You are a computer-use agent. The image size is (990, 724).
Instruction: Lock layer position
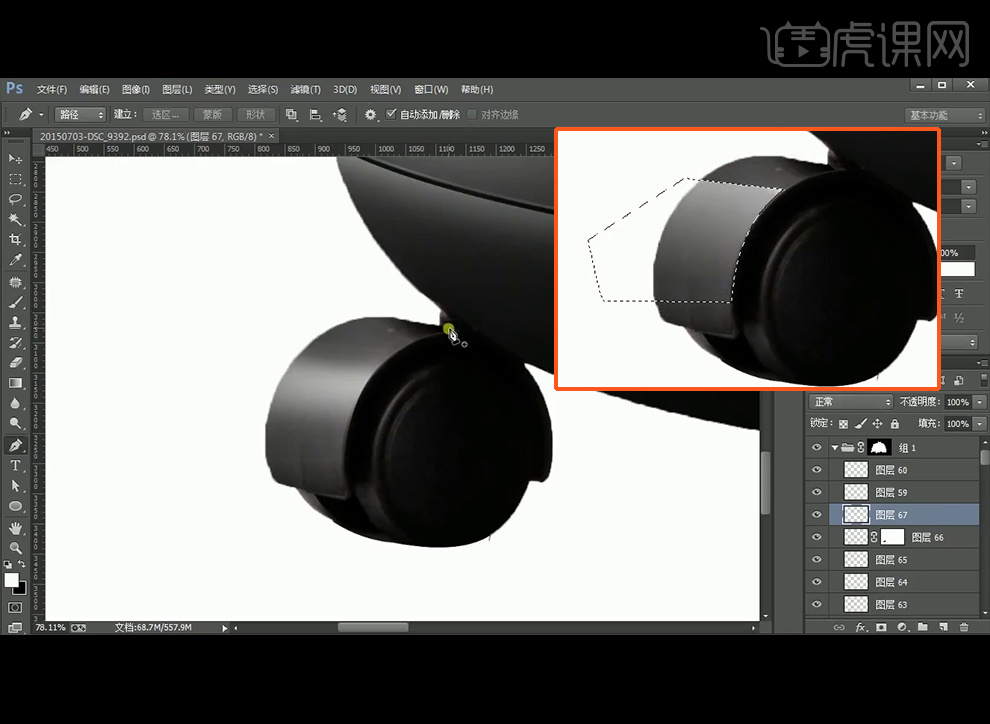[x=878, y=424]
